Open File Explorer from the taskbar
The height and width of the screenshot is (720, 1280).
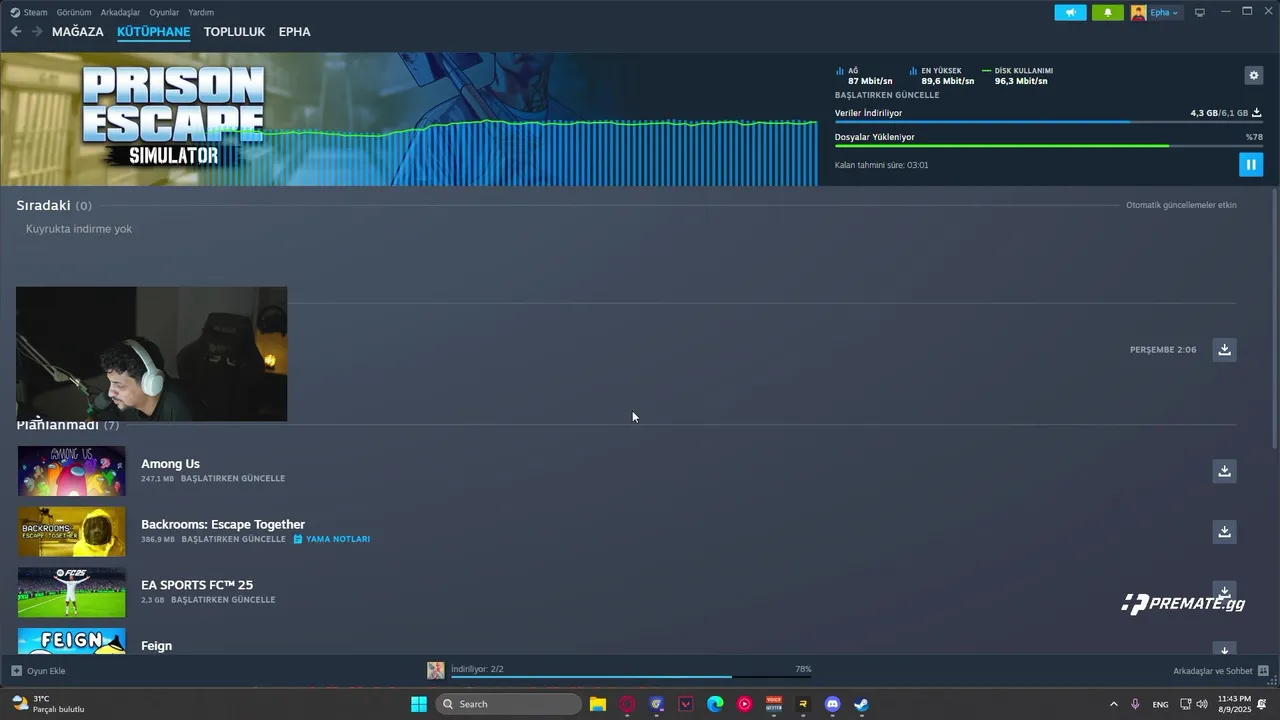point(597,704)
